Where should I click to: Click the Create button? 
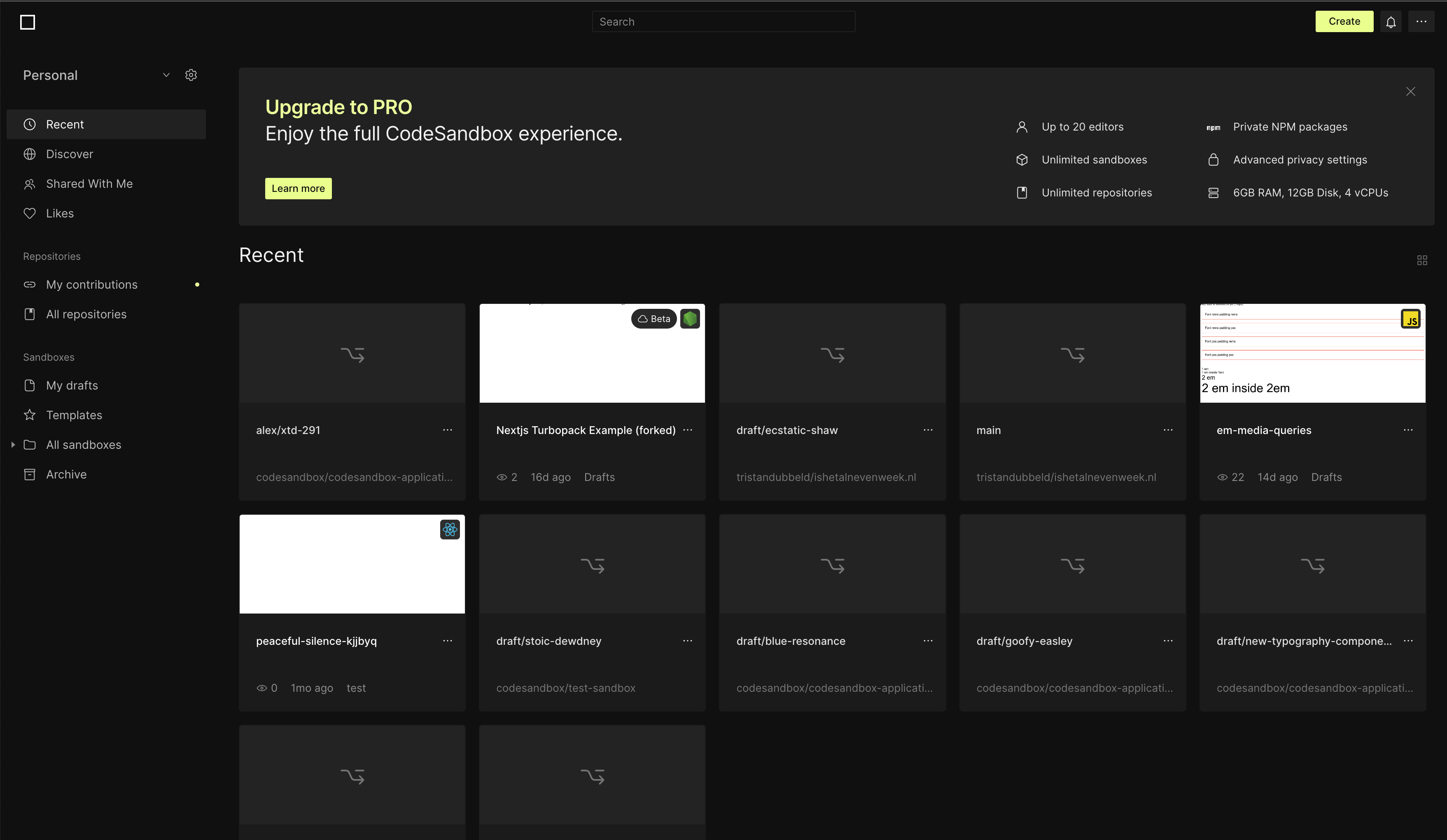[x=1344, y=22]
